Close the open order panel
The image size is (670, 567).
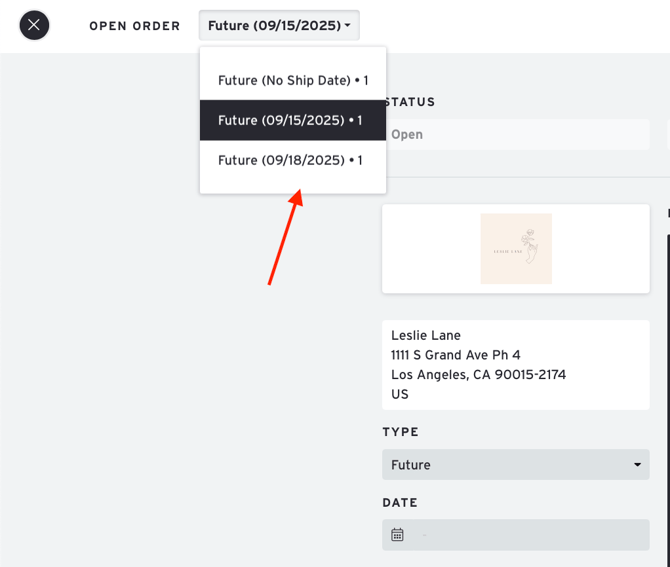(34, 25)
